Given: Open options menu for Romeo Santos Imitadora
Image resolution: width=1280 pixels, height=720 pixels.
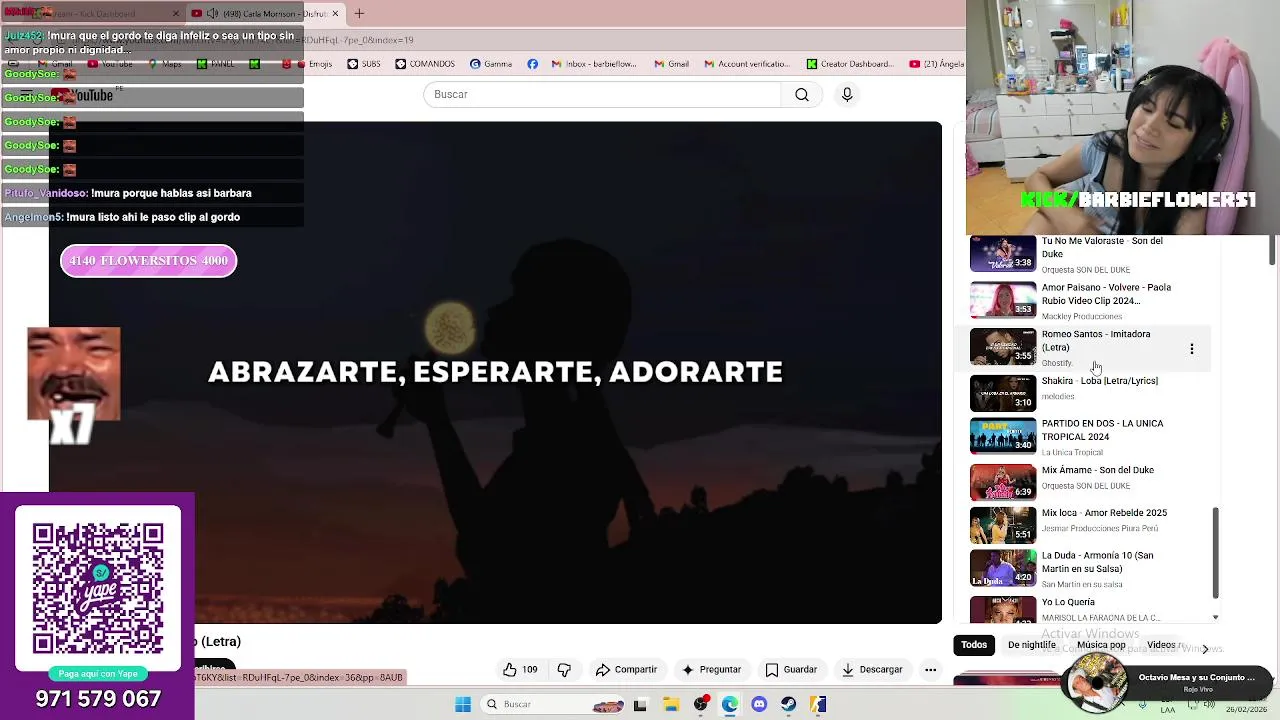Looking at the screenshot, I should 1191,348.
